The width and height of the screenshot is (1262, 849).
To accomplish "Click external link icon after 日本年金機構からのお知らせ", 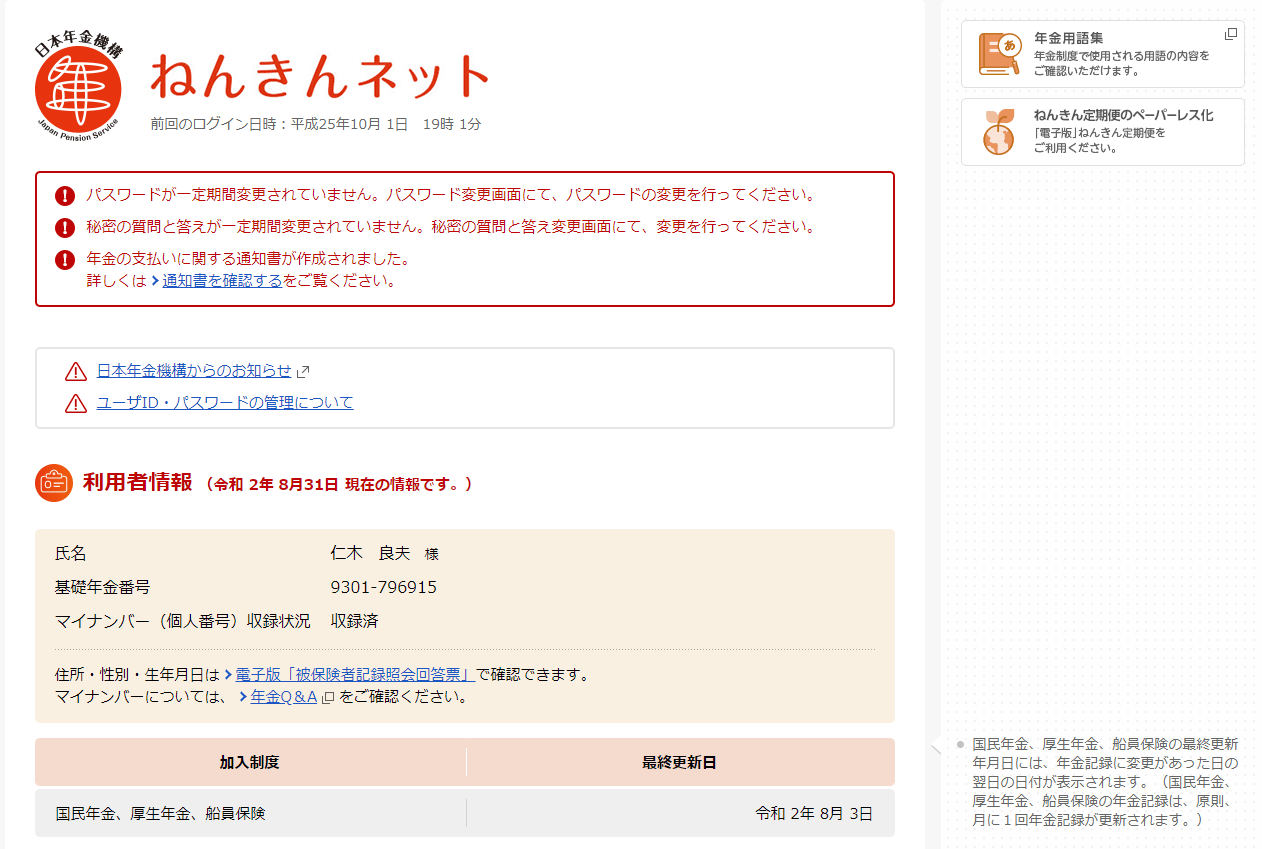I will pyautogui.click(x=303, y=372).
